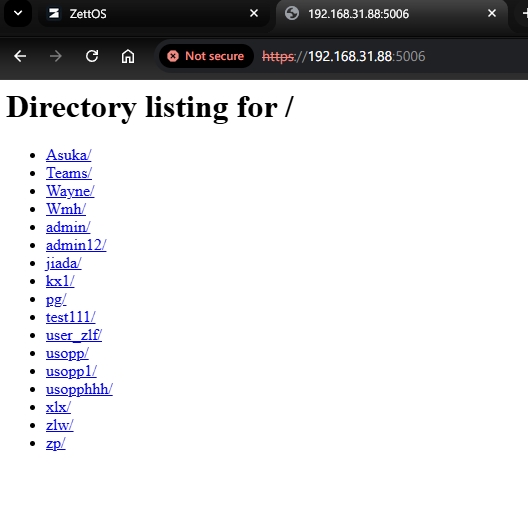Open the test111/ directory

pyautogui.click(x=71, y=317)
